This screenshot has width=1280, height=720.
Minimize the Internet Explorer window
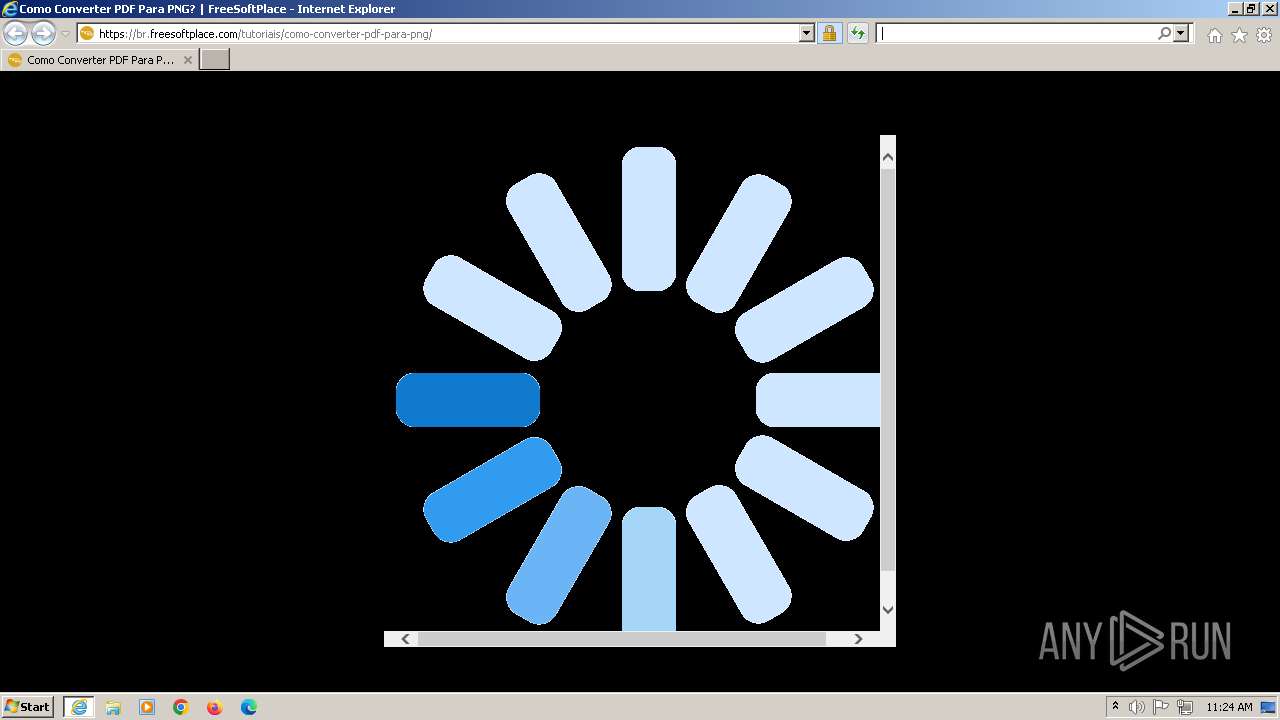(1233, 9)
